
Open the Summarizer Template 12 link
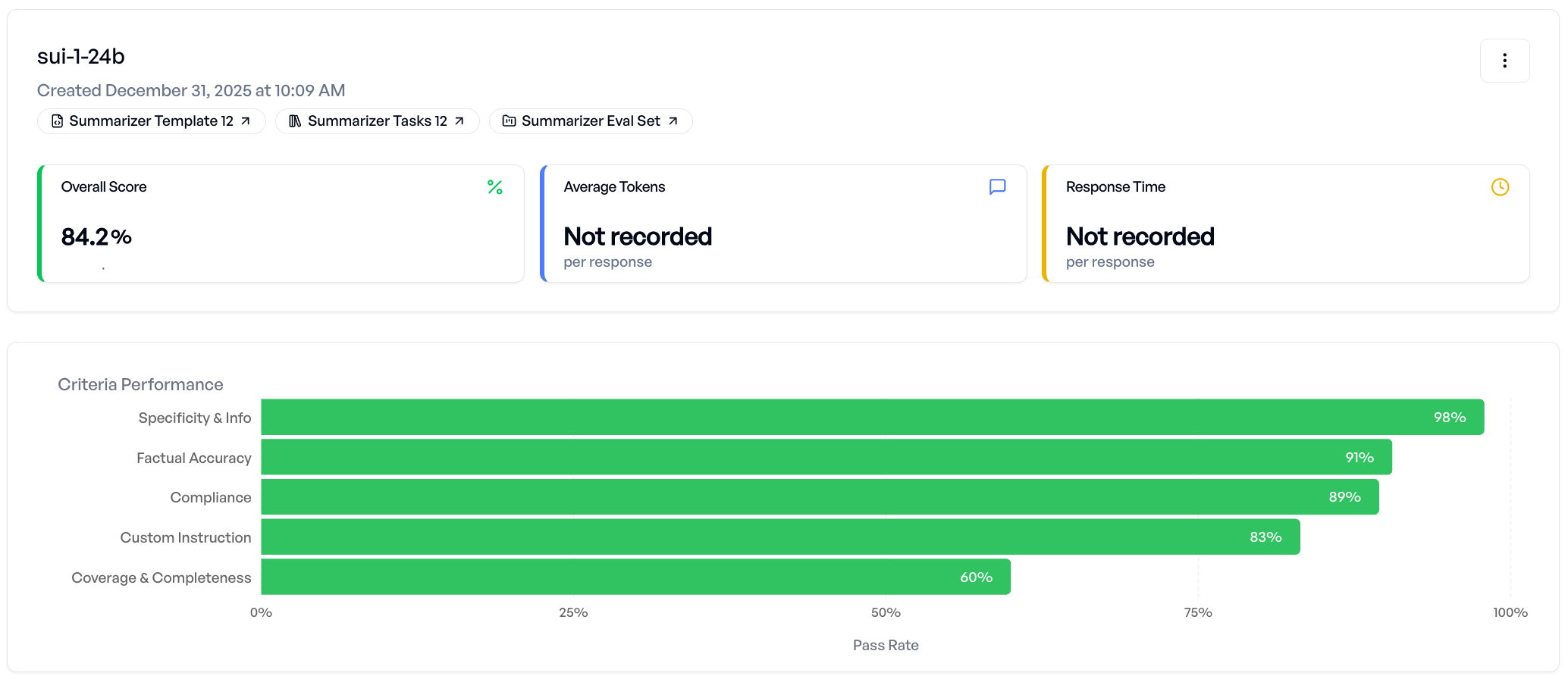pyautogui.click(x=151, y=121)
